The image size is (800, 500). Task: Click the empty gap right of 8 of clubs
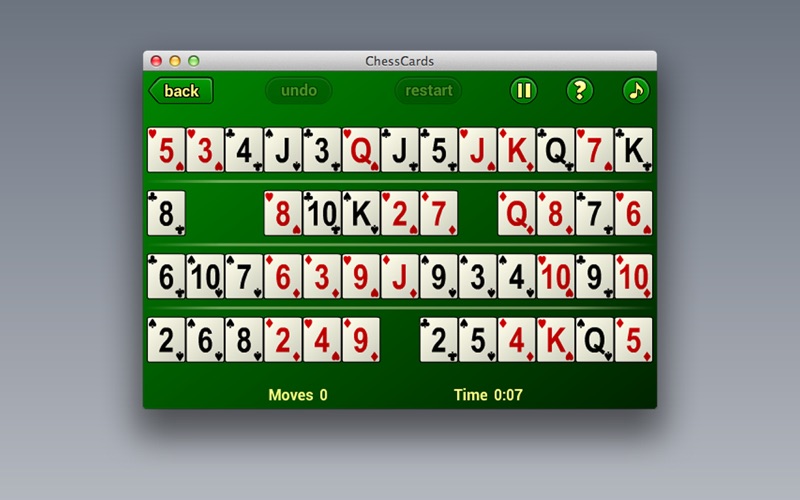(224, 213)
